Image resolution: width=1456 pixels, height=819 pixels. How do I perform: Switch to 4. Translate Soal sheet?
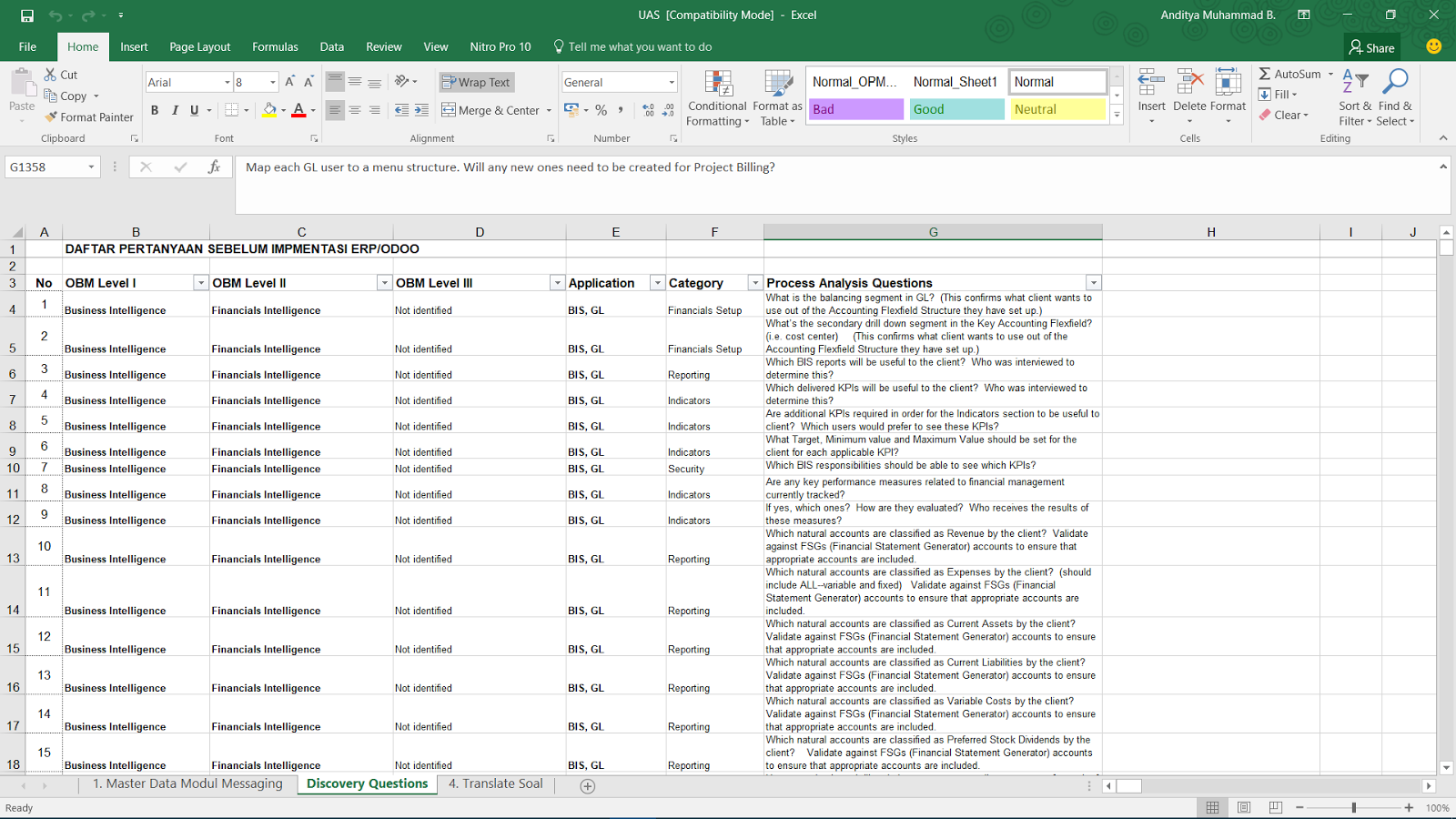[495, 784]
